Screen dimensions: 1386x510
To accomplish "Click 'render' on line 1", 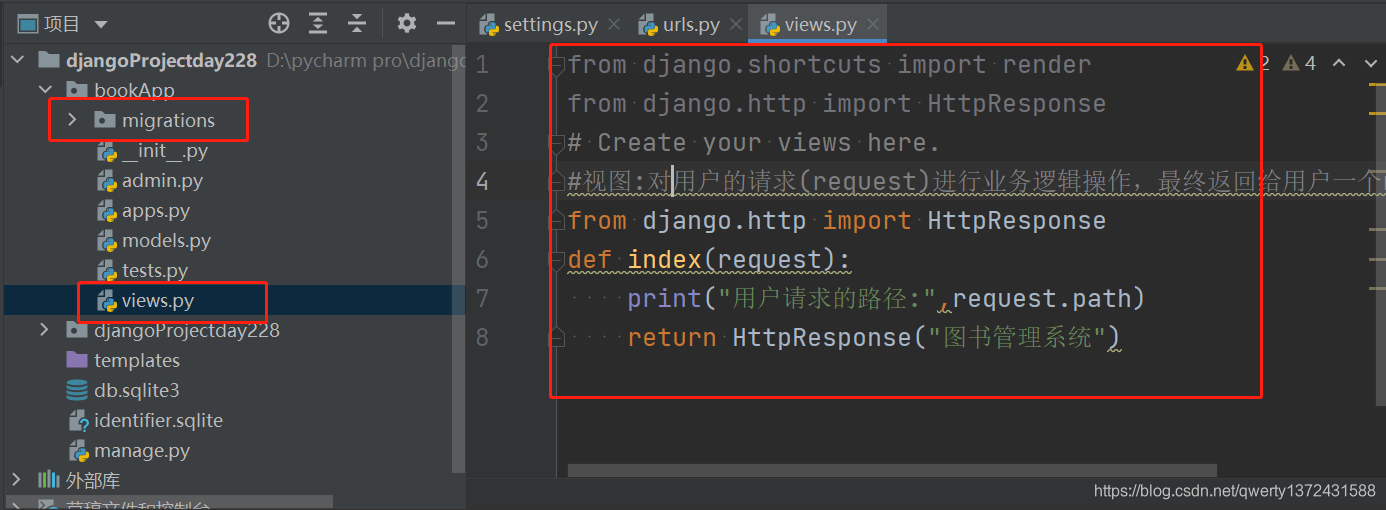I will [x=1047, y=65].
